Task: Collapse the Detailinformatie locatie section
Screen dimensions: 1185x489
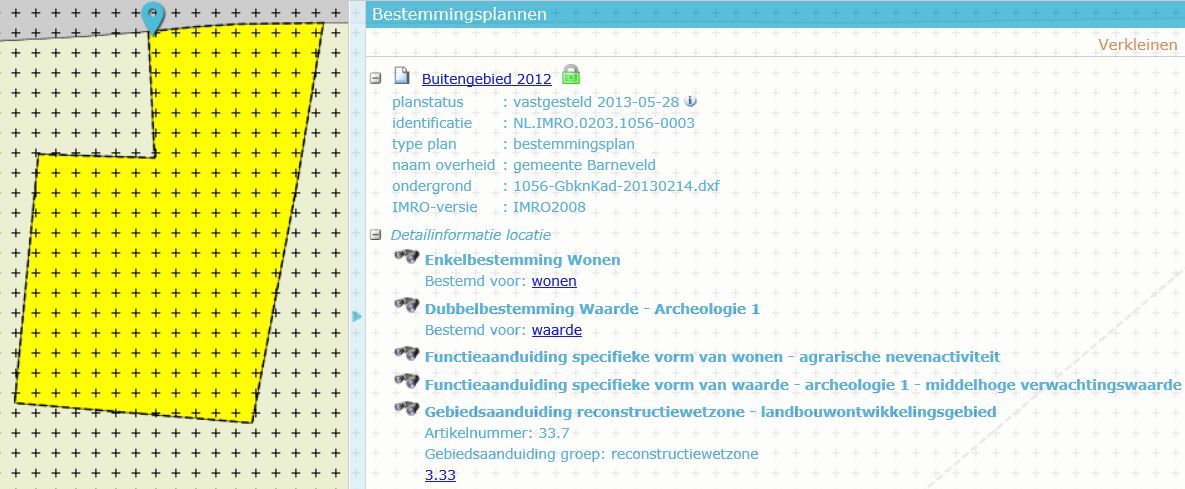Action: (x=375, y=235)
